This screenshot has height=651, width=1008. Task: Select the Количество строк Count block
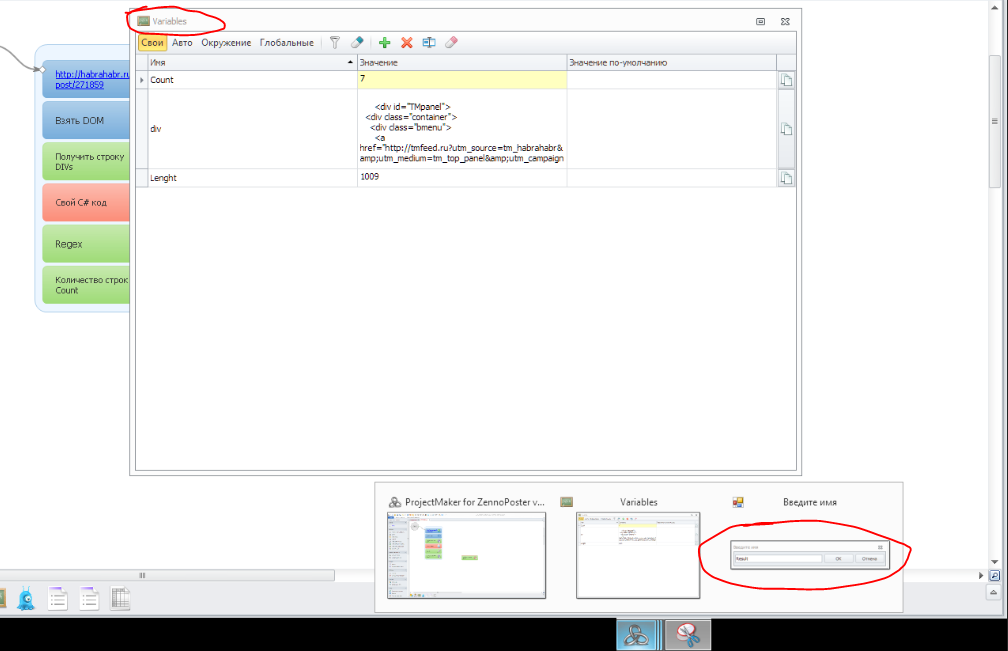coord(86,285)
